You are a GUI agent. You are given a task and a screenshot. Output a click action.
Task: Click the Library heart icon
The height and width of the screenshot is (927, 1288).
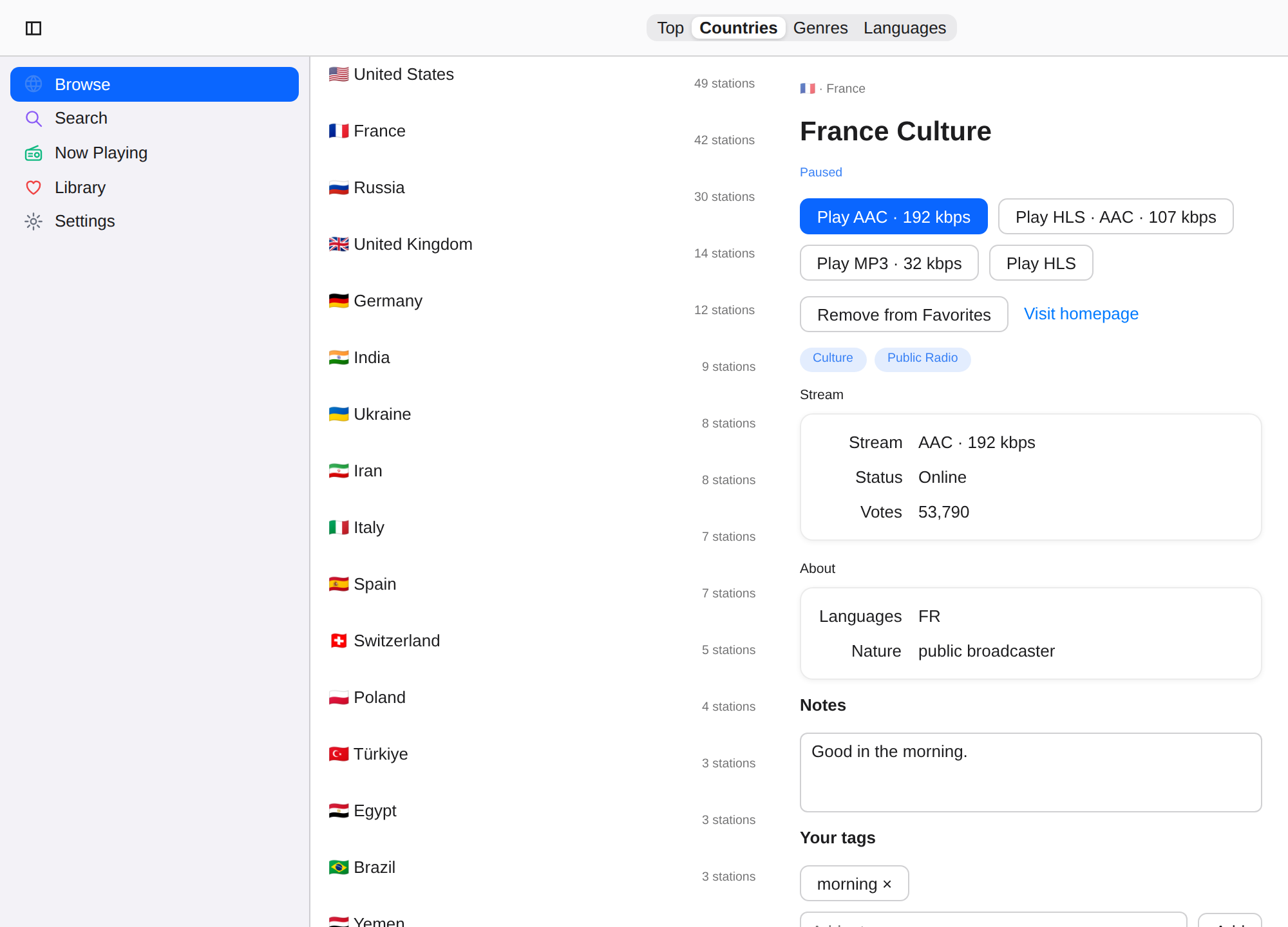coord(33,187)
